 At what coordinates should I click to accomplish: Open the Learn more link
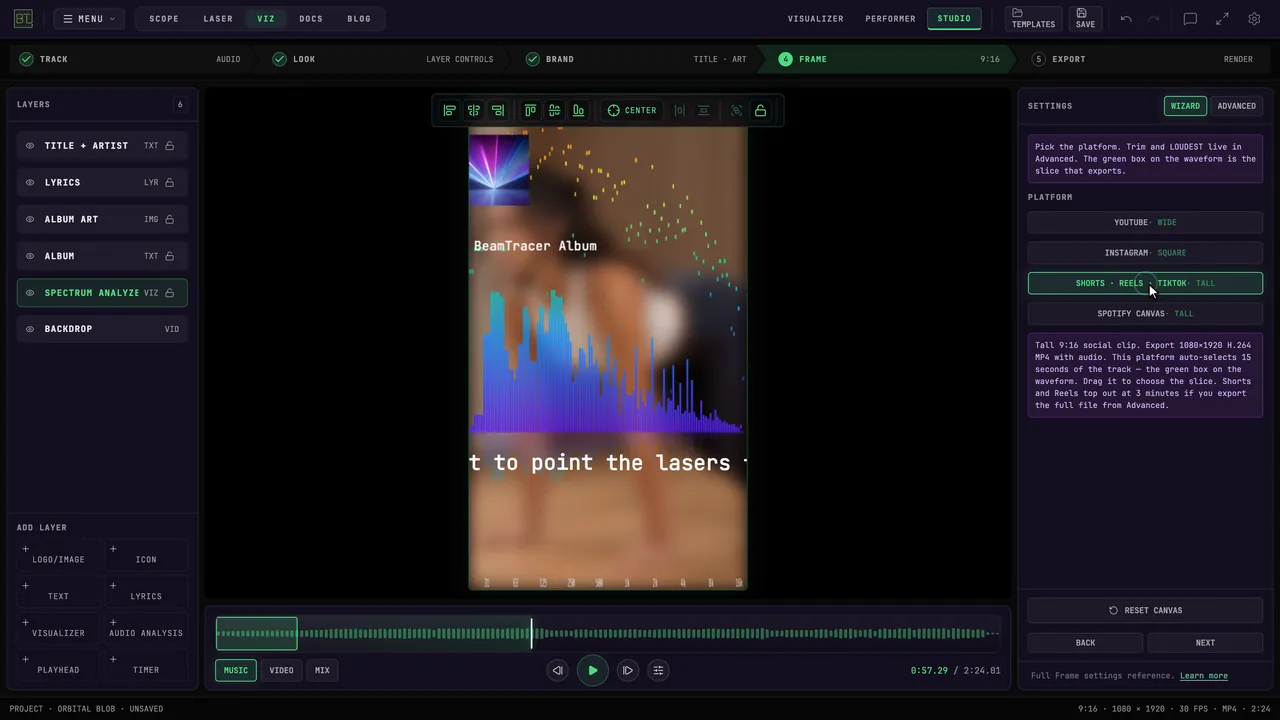coord(1203,676)
